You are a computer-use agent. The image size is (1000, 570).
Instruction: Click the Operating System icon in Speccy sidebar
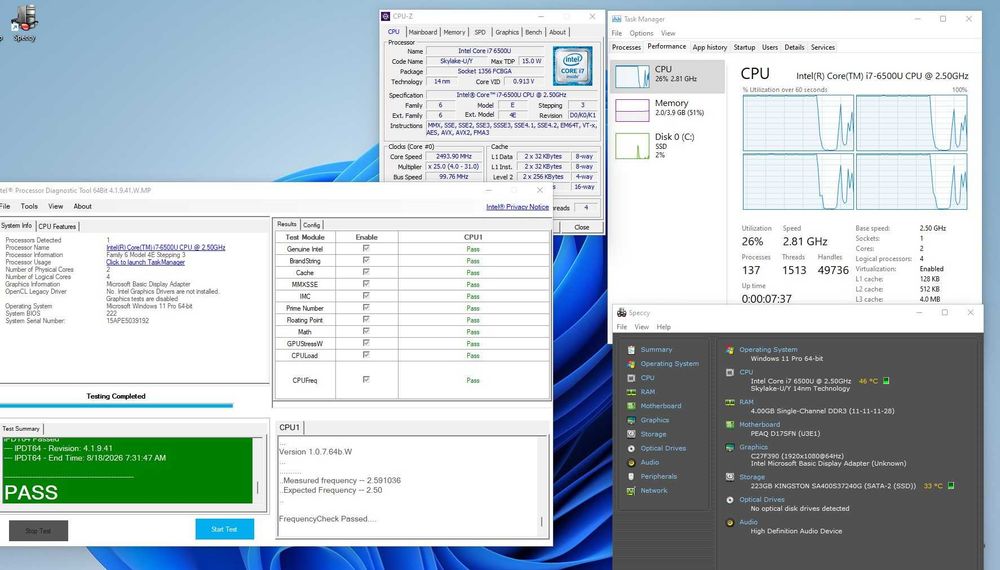631,363
